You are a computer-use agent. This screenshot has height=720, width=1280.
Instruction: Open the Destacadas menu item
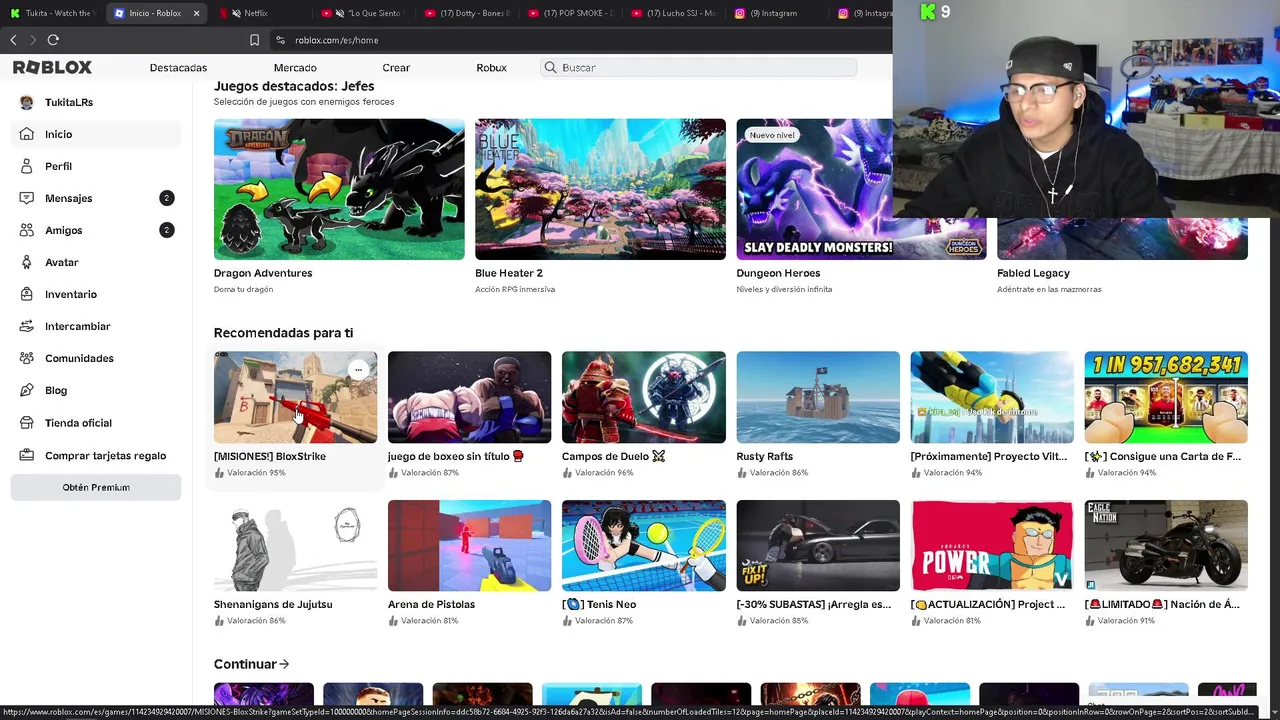178,67
